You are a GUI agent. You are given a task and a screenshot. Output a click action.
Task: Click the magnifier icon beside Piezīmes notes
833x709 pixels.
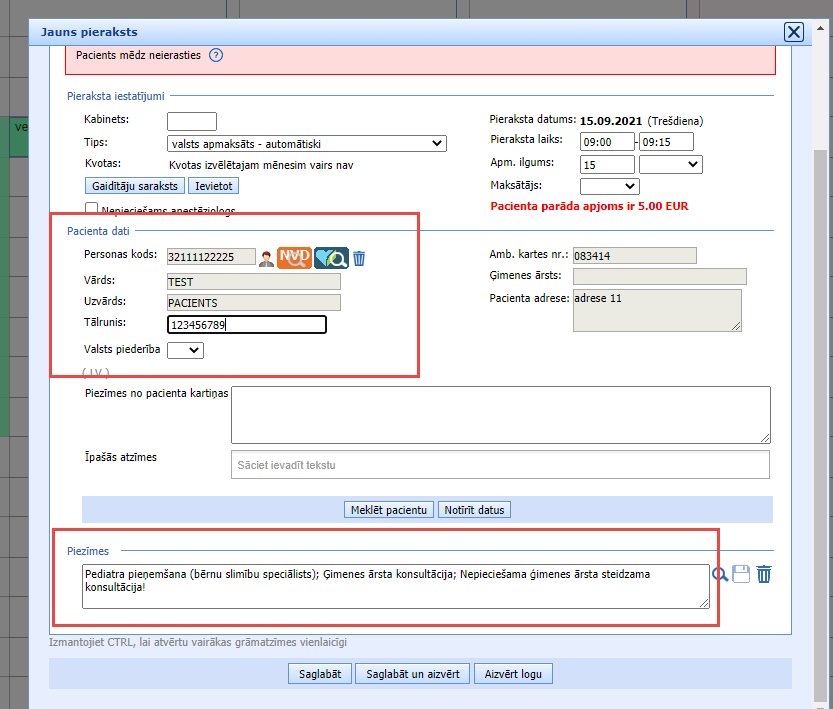(x=720, y=574)
